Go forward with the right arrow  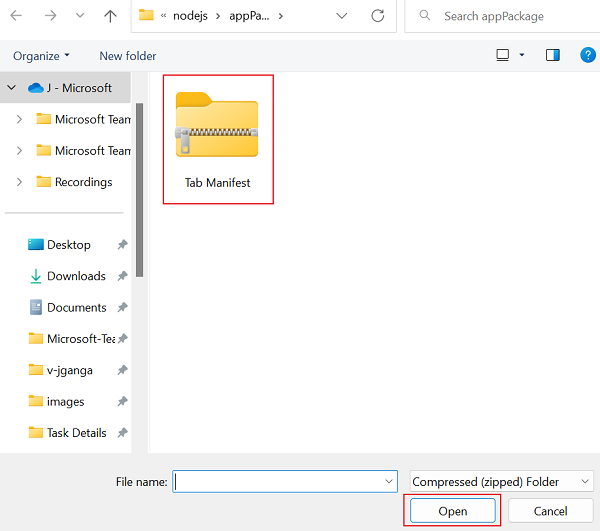point(51,16)
